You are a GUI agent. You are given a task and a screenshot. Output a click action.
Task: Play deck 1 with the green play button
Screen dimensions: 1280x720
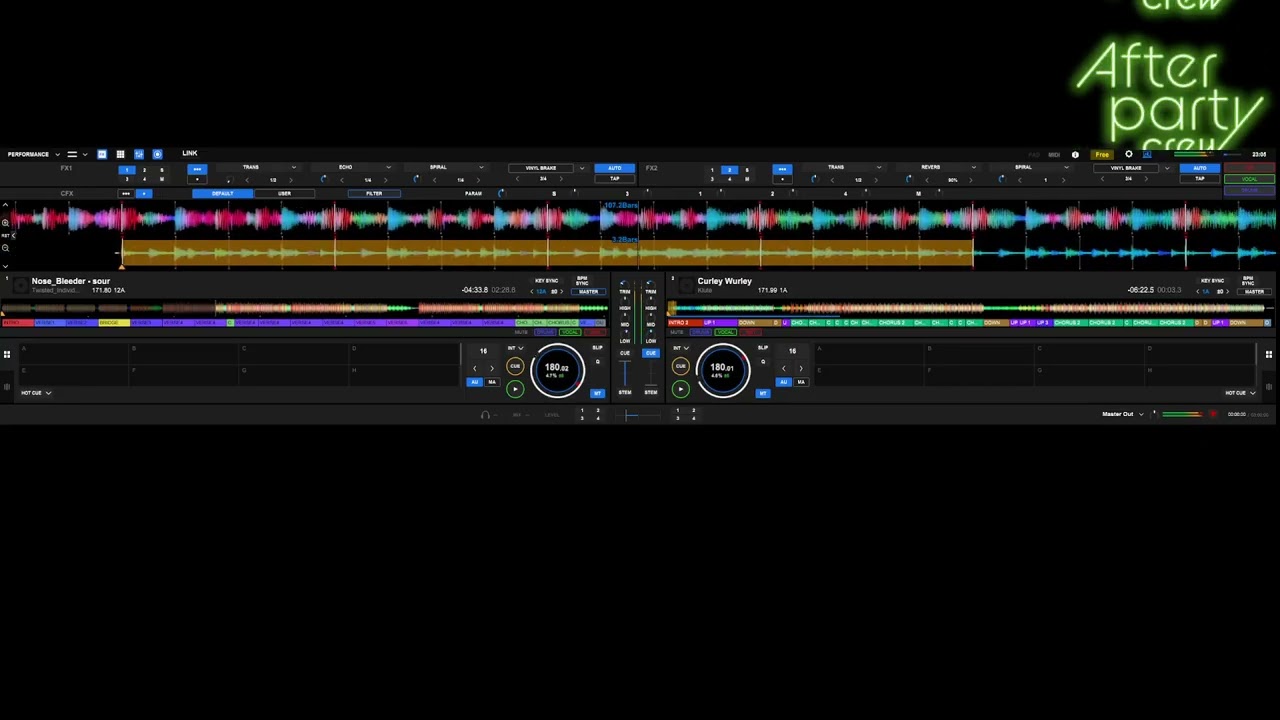click(x=515, y=389)
